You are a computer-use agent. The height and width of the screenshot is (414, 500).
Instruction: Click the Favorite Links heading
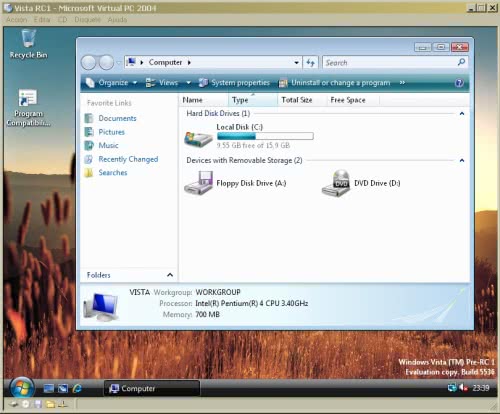click(x=109, y=103)
